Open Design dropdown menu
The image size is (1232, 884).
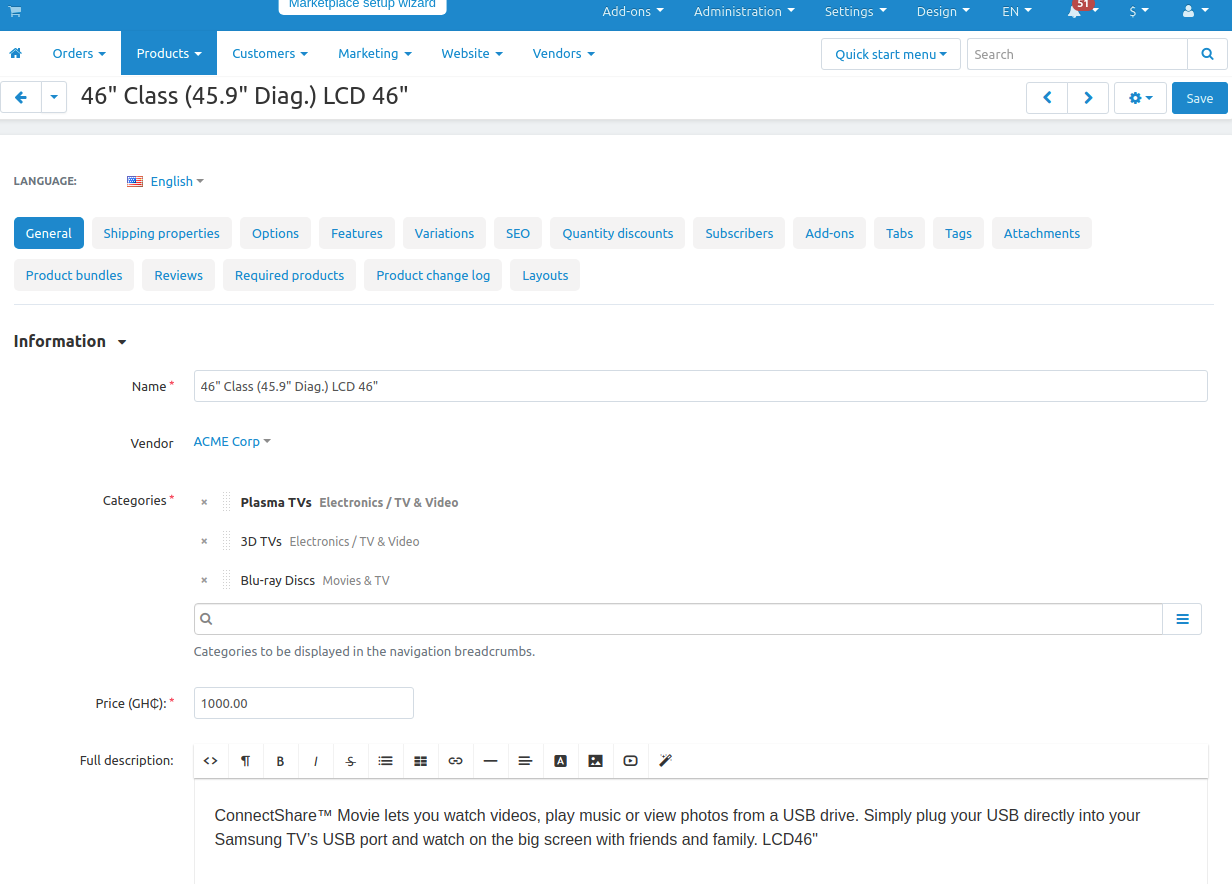(944, 11)
